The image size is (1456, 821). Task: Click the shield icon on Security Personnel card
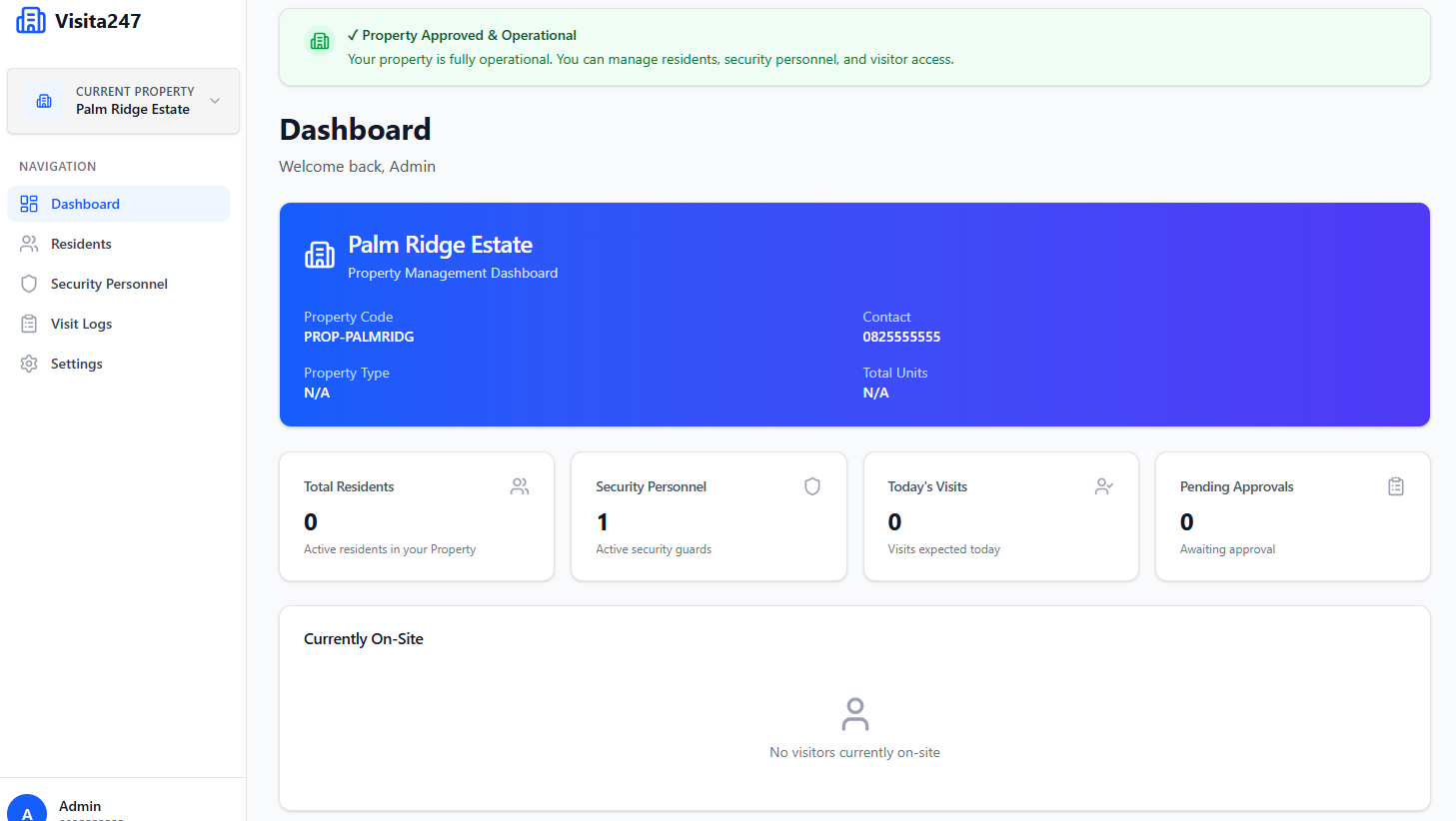click(811, 485)
